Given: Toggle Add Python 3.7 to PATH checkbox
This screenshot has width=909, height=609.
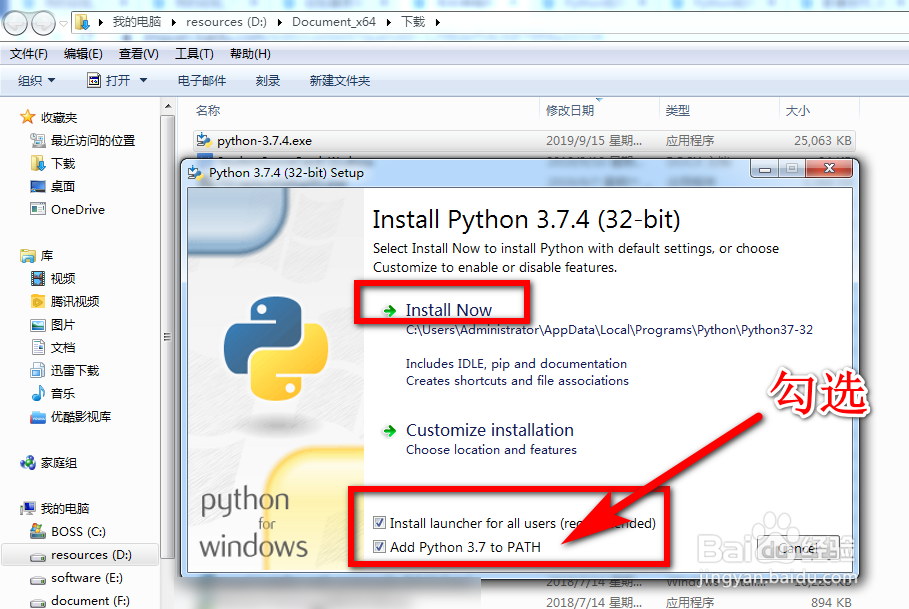Looking at the screenshot, I should 379,546.
